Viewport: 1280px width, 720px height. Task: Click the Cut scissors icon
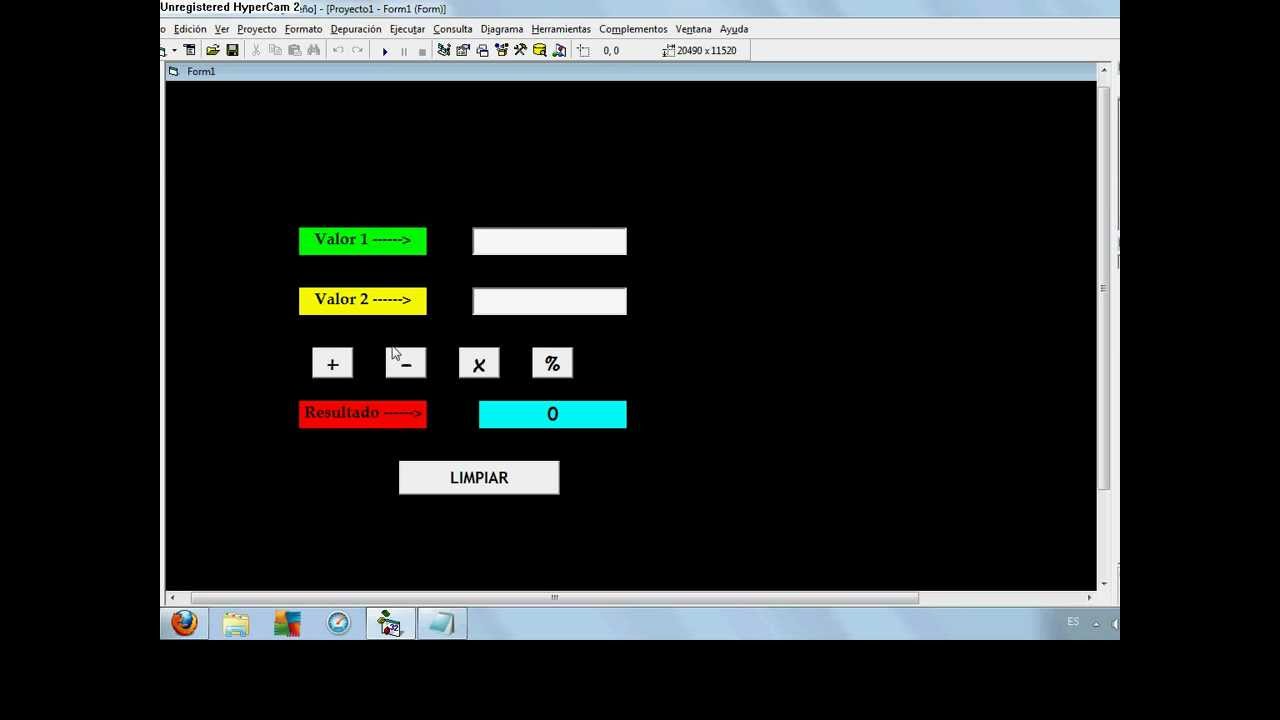256,50
